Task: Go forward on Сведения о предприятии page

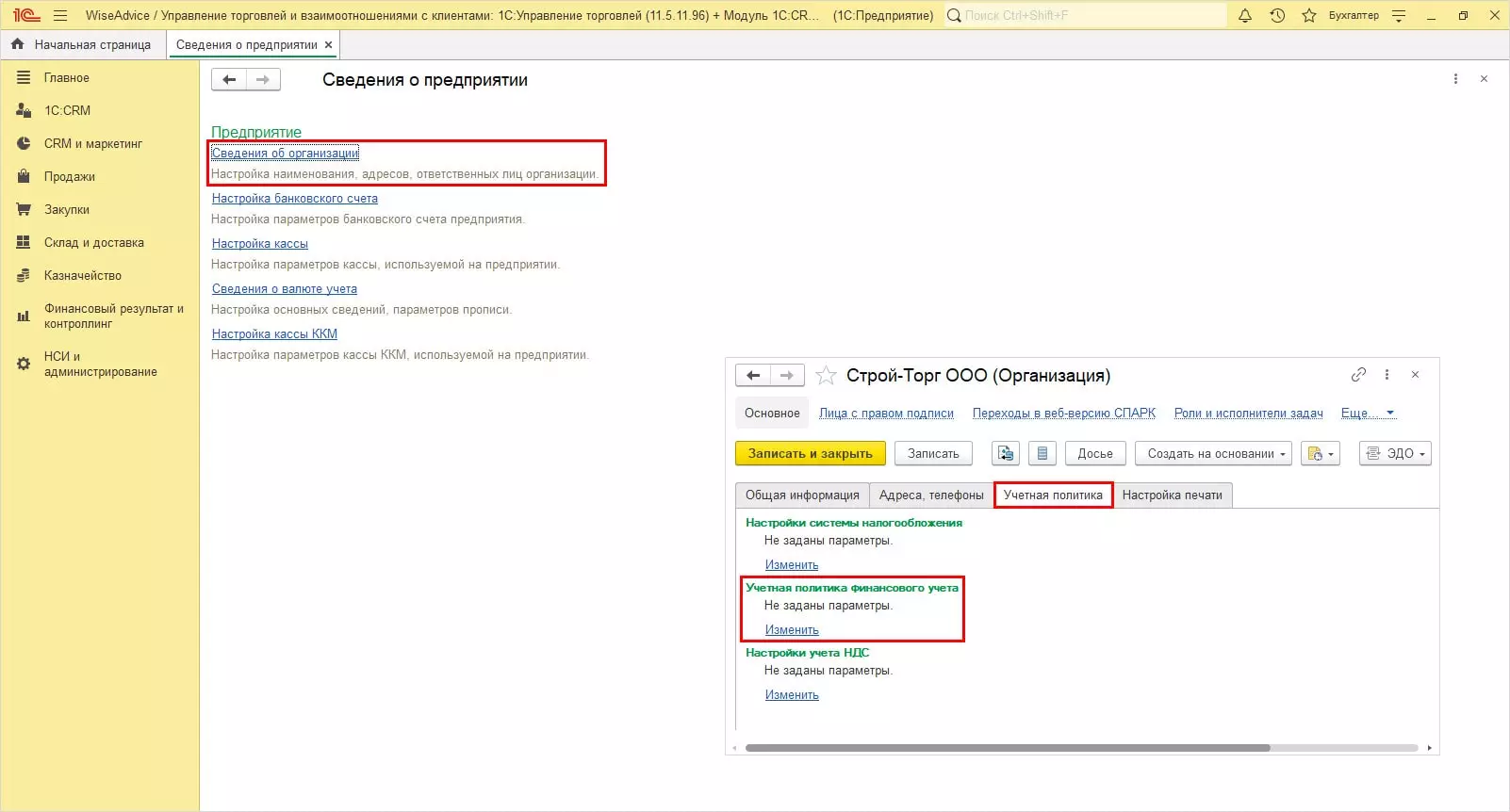Action: (263, 80)
